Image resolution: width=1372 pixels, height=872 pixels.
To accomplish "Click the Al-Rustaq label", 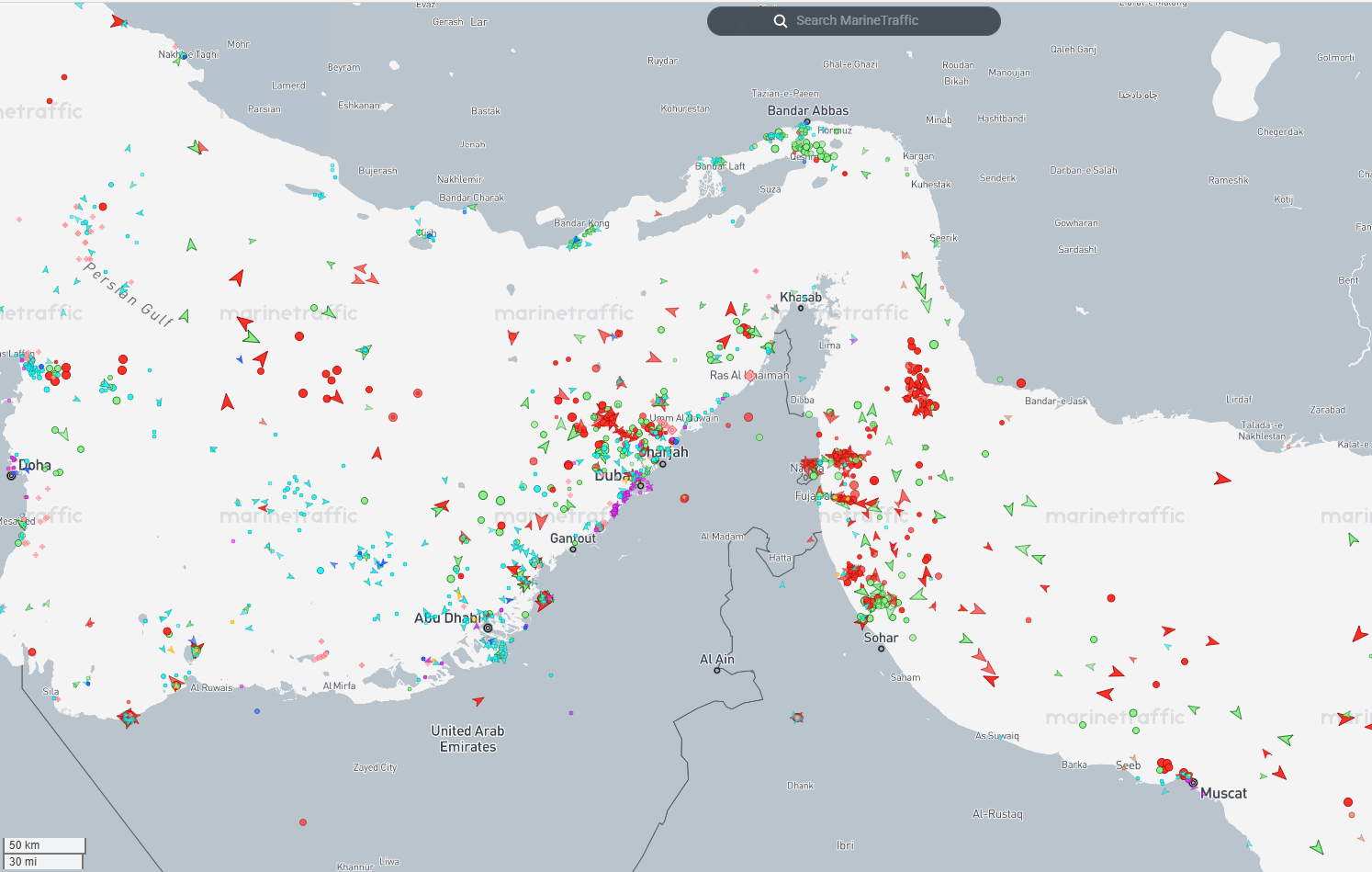I will (997, 814).
